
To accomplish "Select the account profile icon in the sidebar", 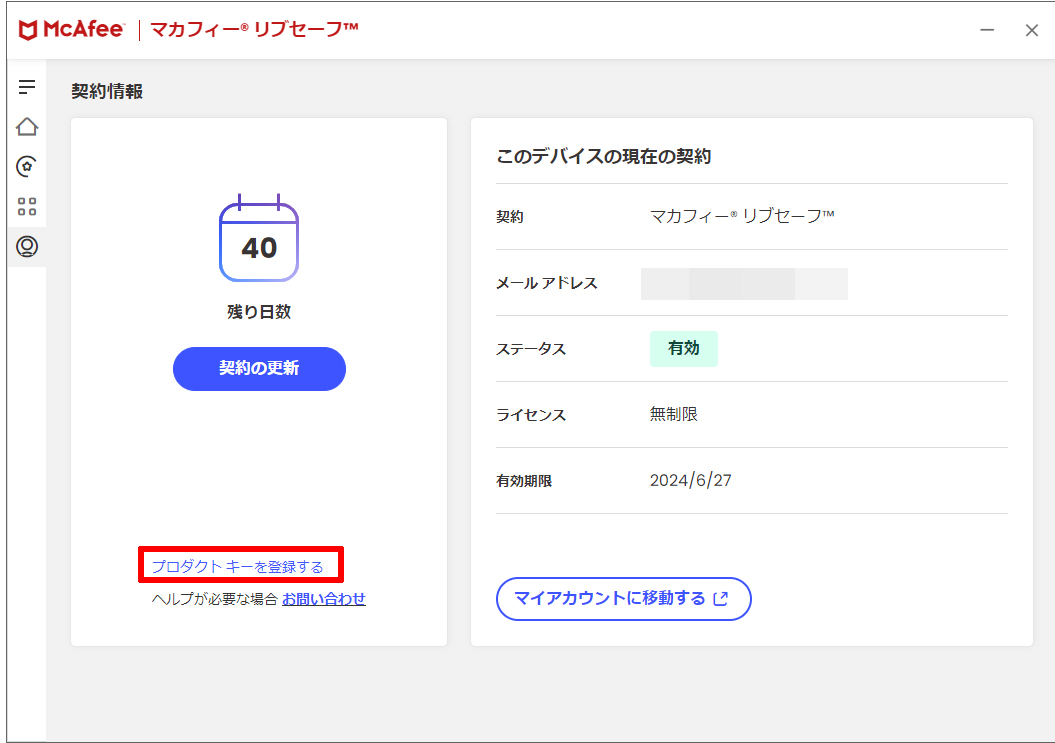I will coord(27,246).
